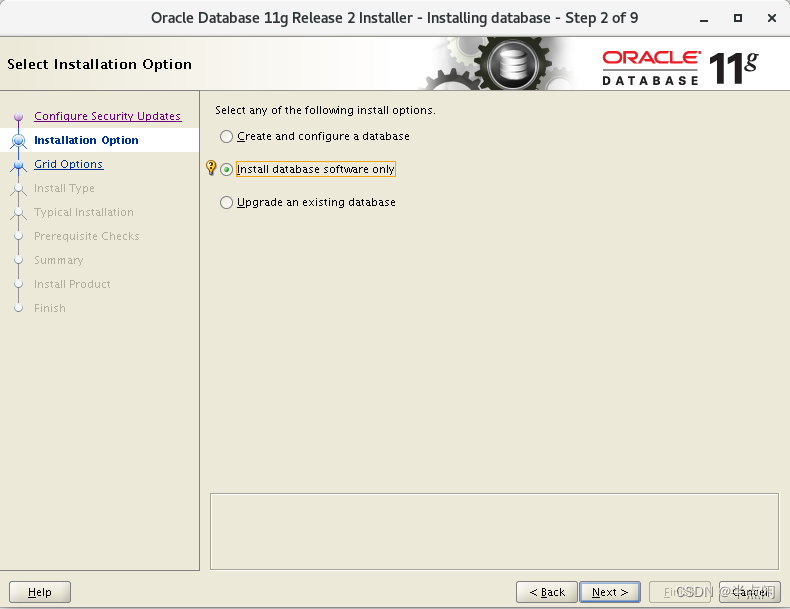This screenshot has width=790, height=609.
Task: Maximize the installer window
Action: tap(738, 18)
